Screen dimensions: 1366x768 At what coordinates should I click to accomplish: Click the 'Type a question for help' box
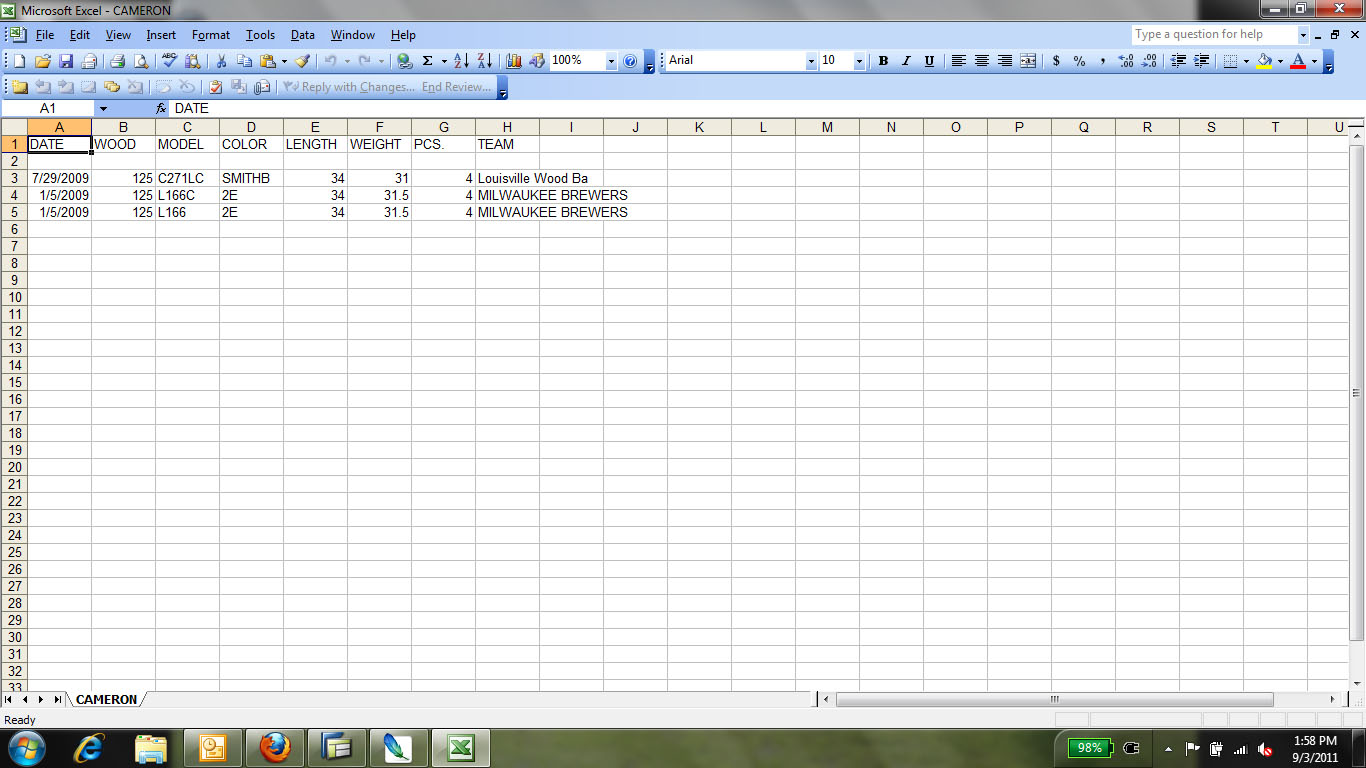point(1214,34)
